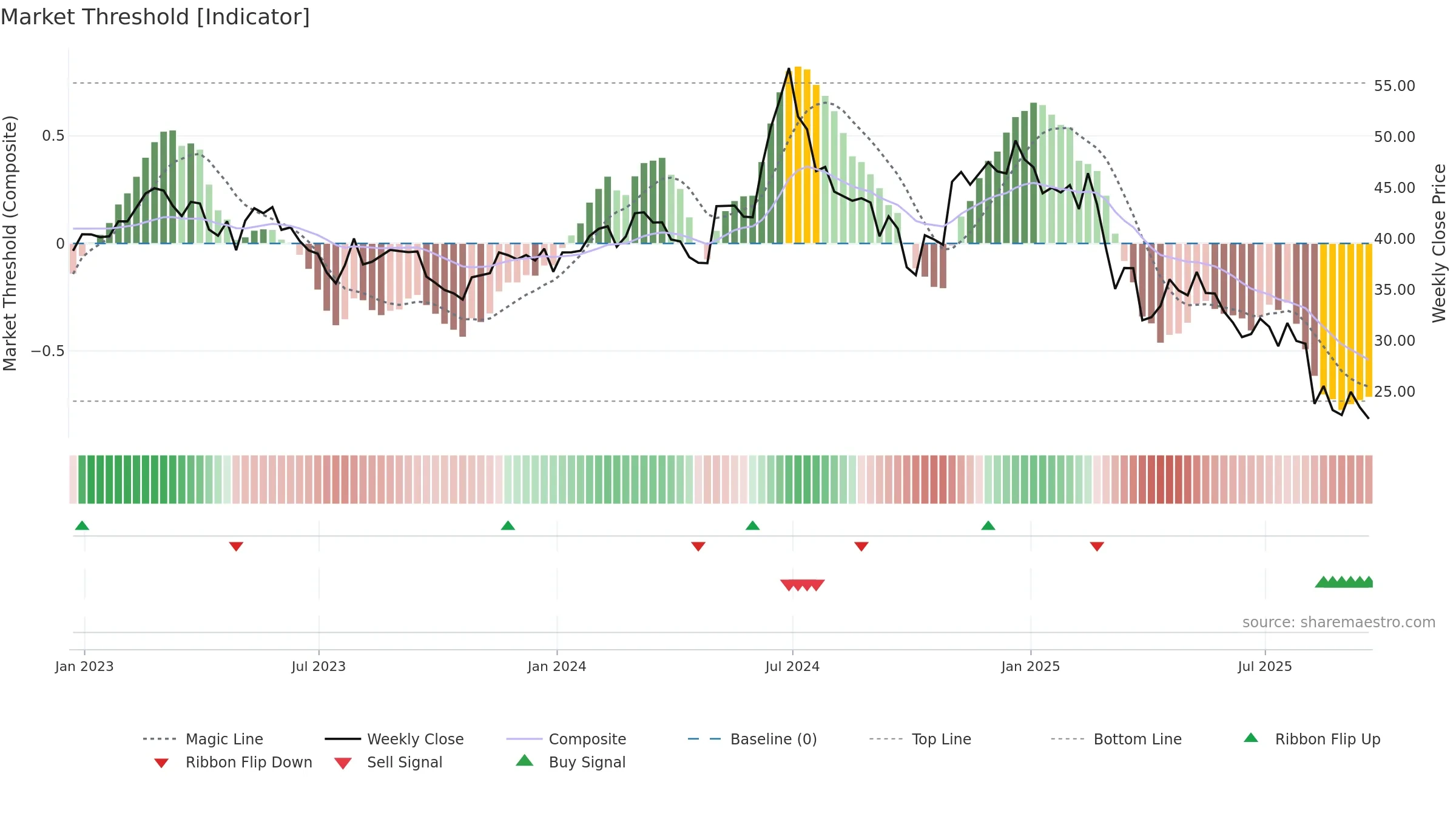Image resolution: width=1456 pixels, height=819 pixels.
Task: Toggle Ribbon Flip Up legend entry
Action: pos(1312,739)
